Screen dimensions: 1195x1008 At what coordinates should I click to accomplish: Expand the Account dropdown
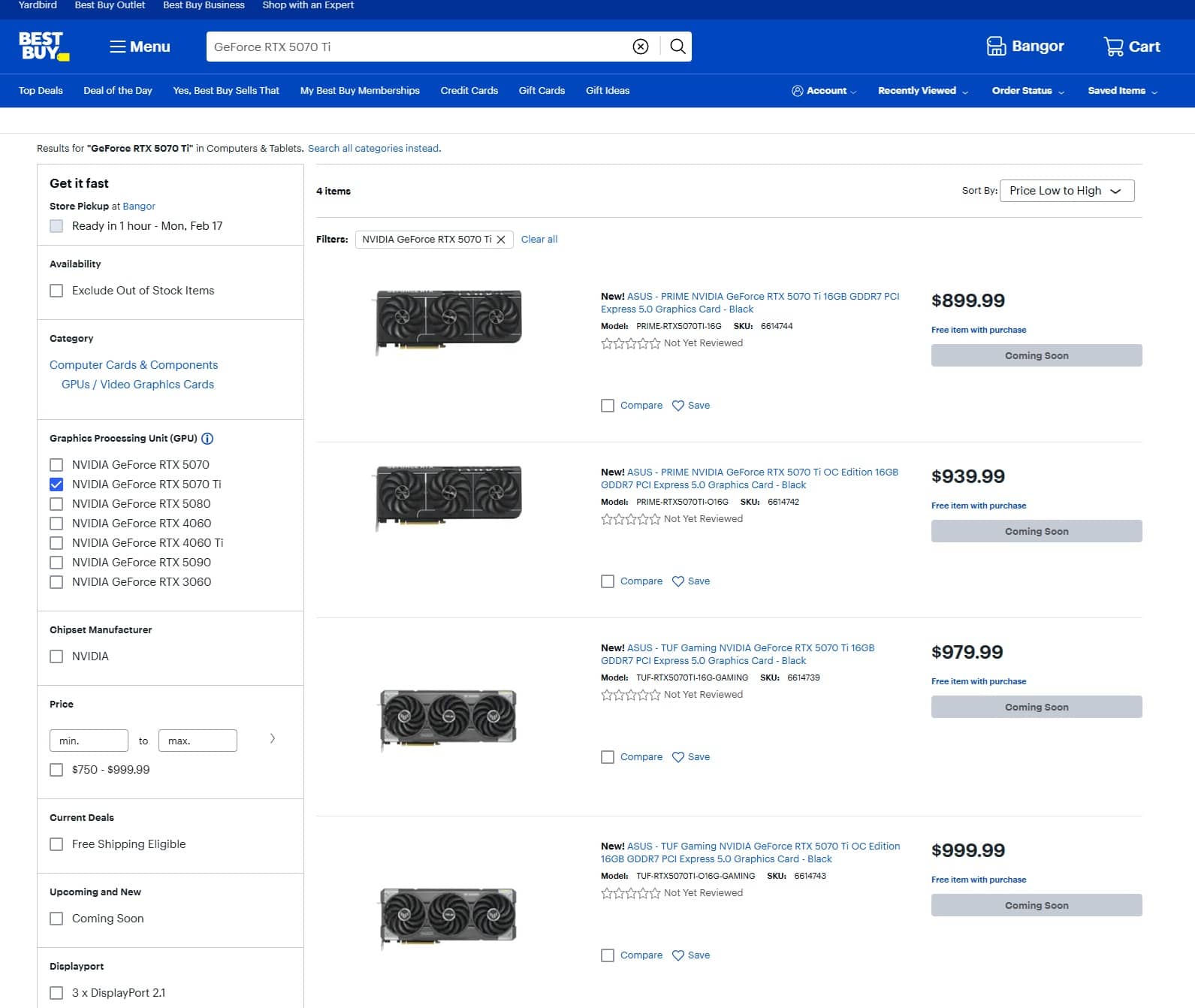tap(824, 91)
